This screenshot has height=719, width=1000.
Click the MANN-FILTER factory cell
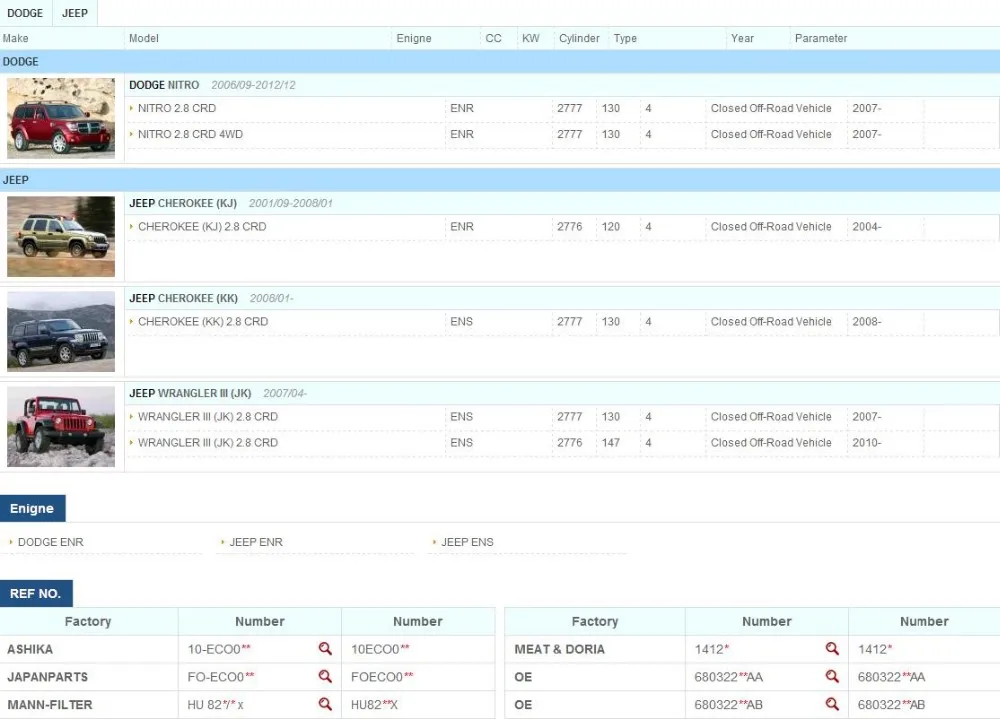[x=89, y=704]
